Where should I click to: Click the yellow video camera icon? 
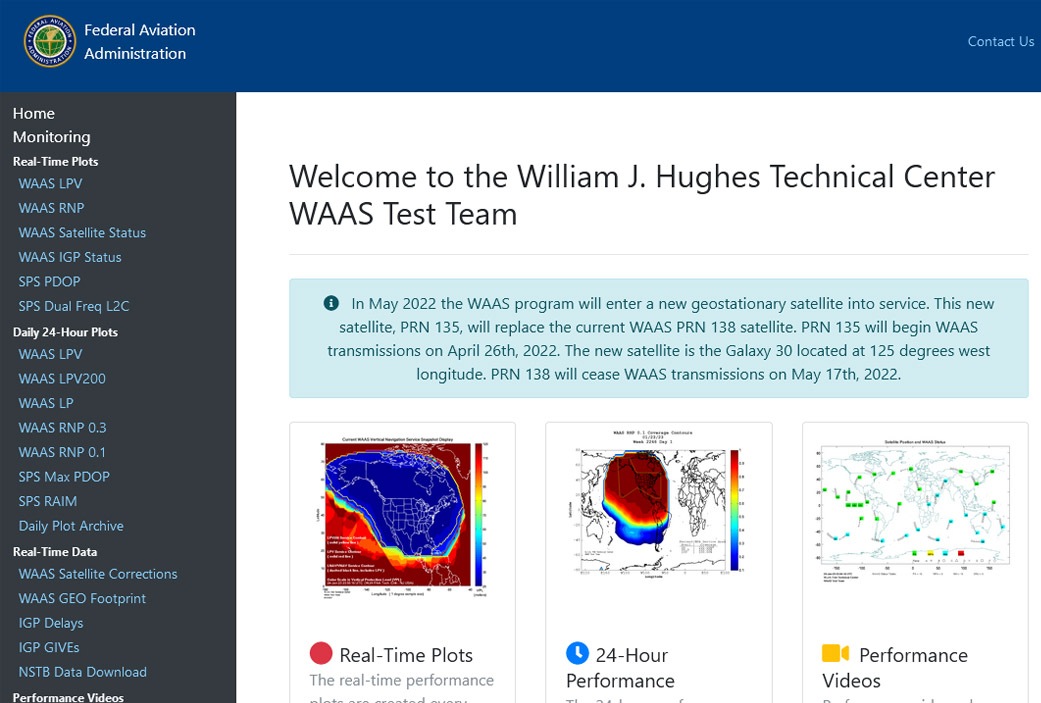835,654
